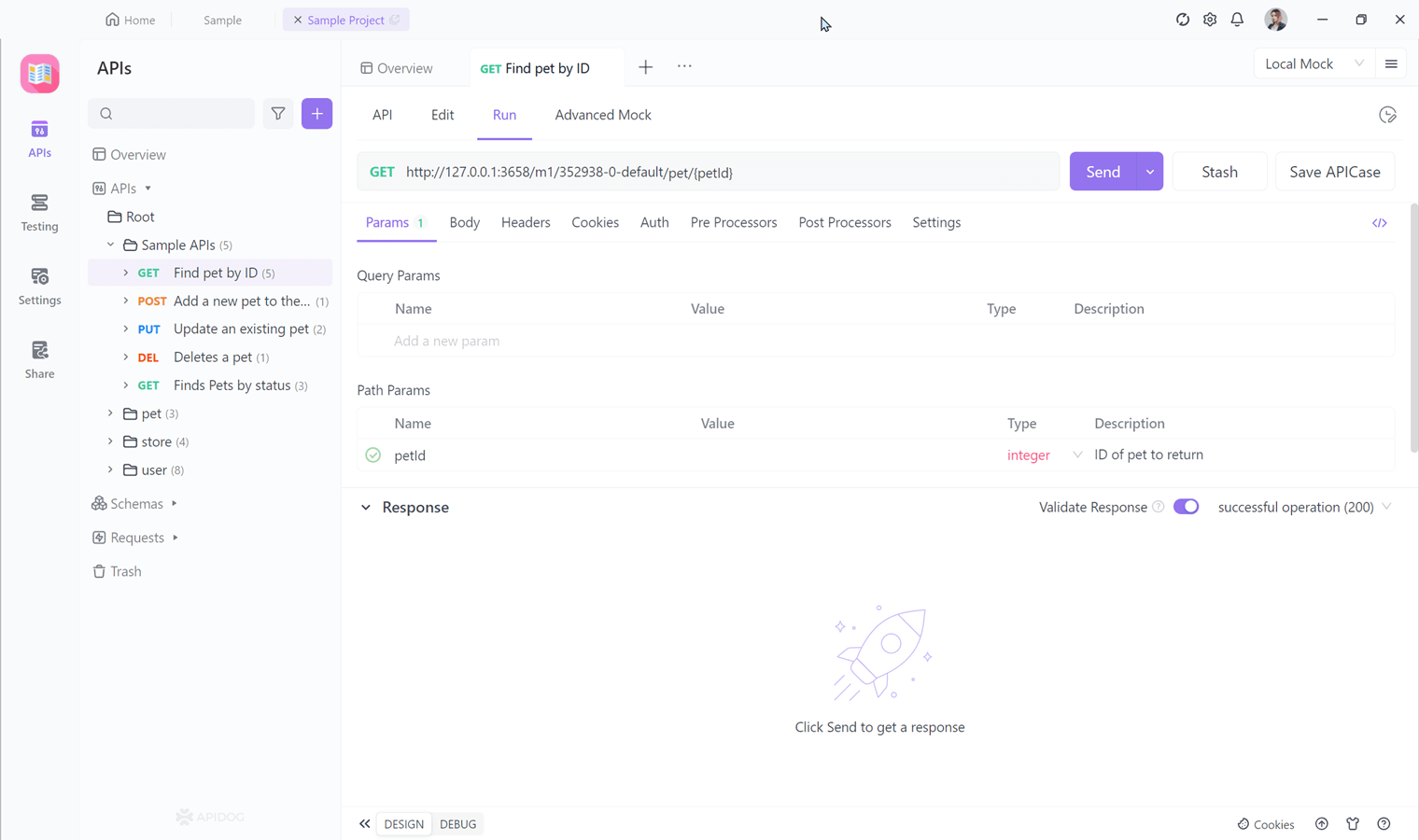Open the Local Mock environment dropdown

point(1313,63)
